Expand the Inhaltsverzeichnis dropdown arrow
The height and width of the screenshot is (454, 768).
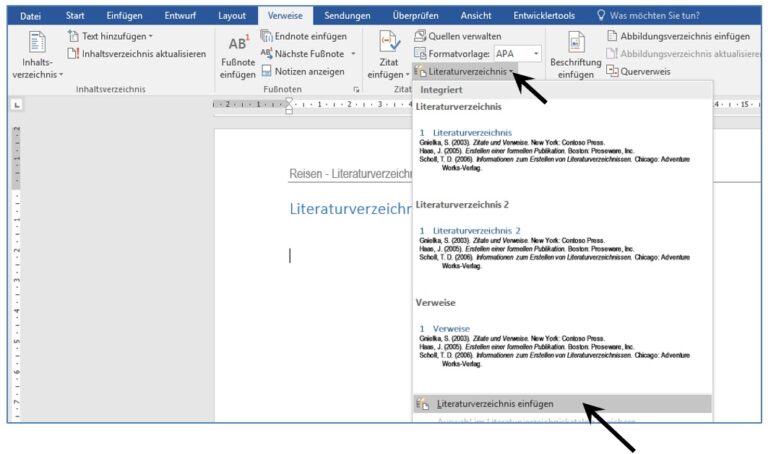pyautogui.click(x=61, y=75)
